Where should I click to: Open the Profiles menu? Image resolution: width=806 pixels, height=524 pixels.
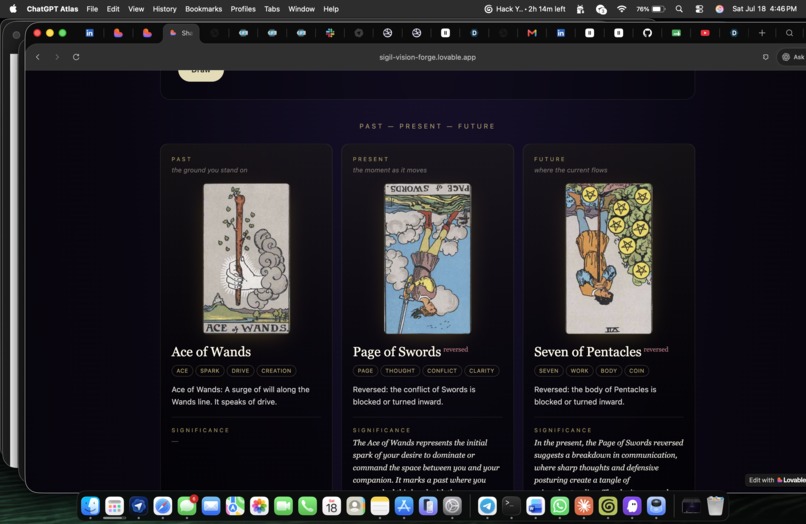(x=243, y=9)
